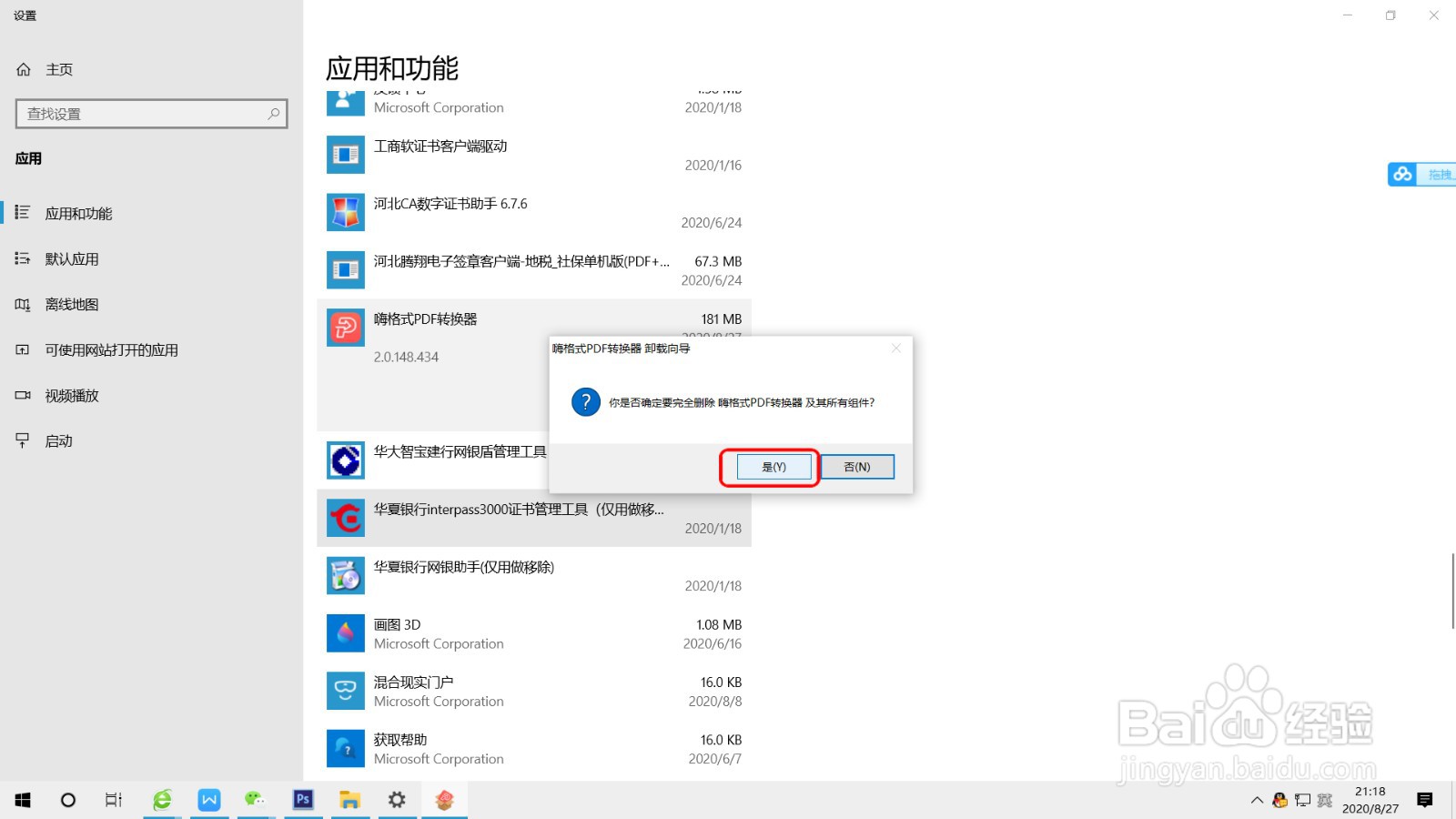
Task: Select the 华夏银行网银助手(仅用做移除) entry
Action: [x=534, y=576]
